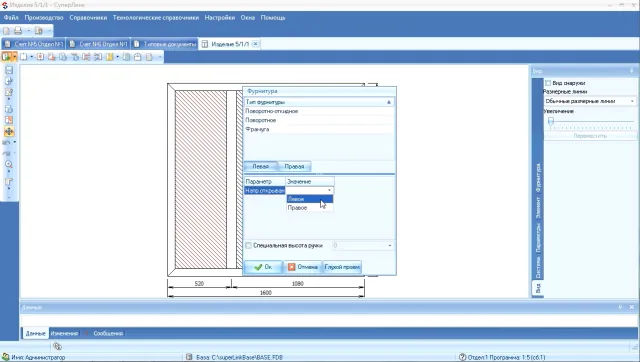Click the document icon on Счет №5 Отдел №1 tab
Image resolution: width=640 pixels, height=362 pixels.
(x=7, y=44)
